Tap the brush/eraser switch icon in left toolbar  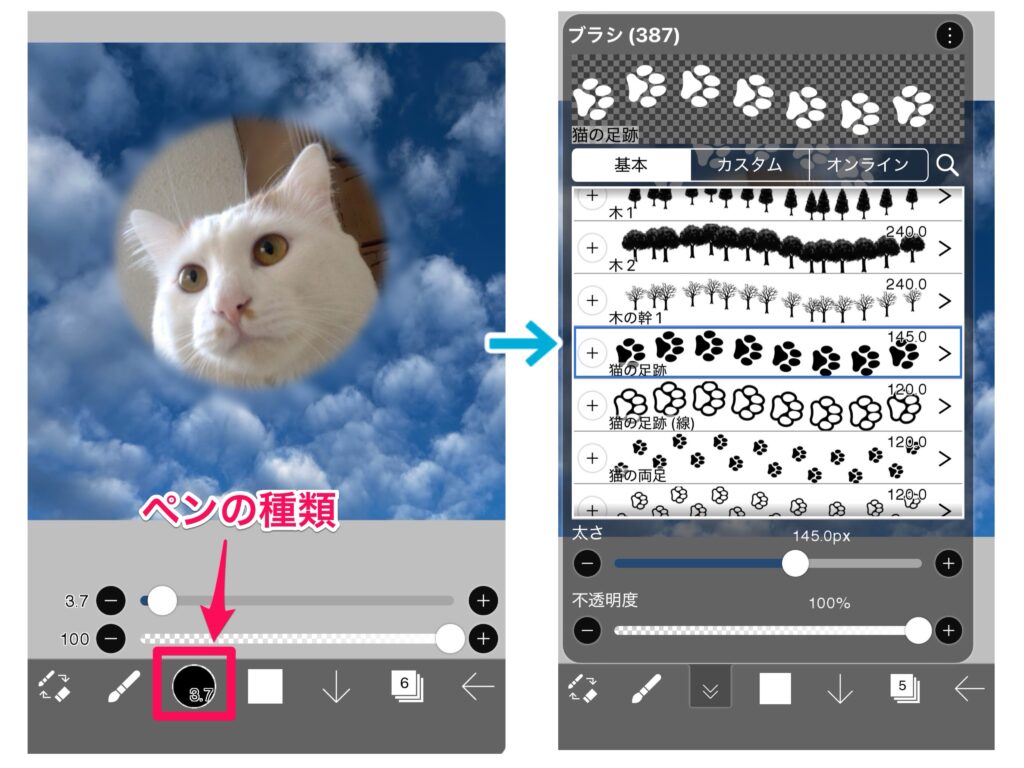pyautogui.click(x=53, y=687)
